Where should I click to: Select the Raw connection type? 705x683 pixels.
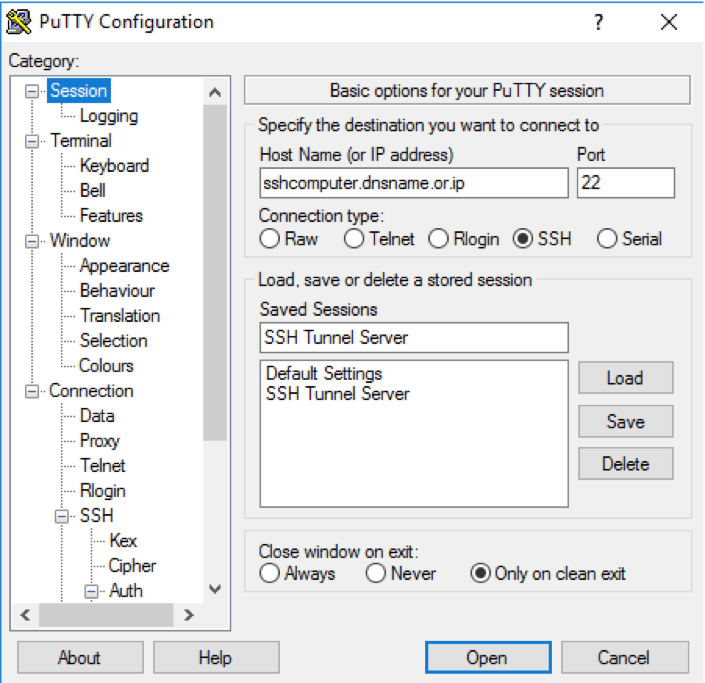point(270,239)
